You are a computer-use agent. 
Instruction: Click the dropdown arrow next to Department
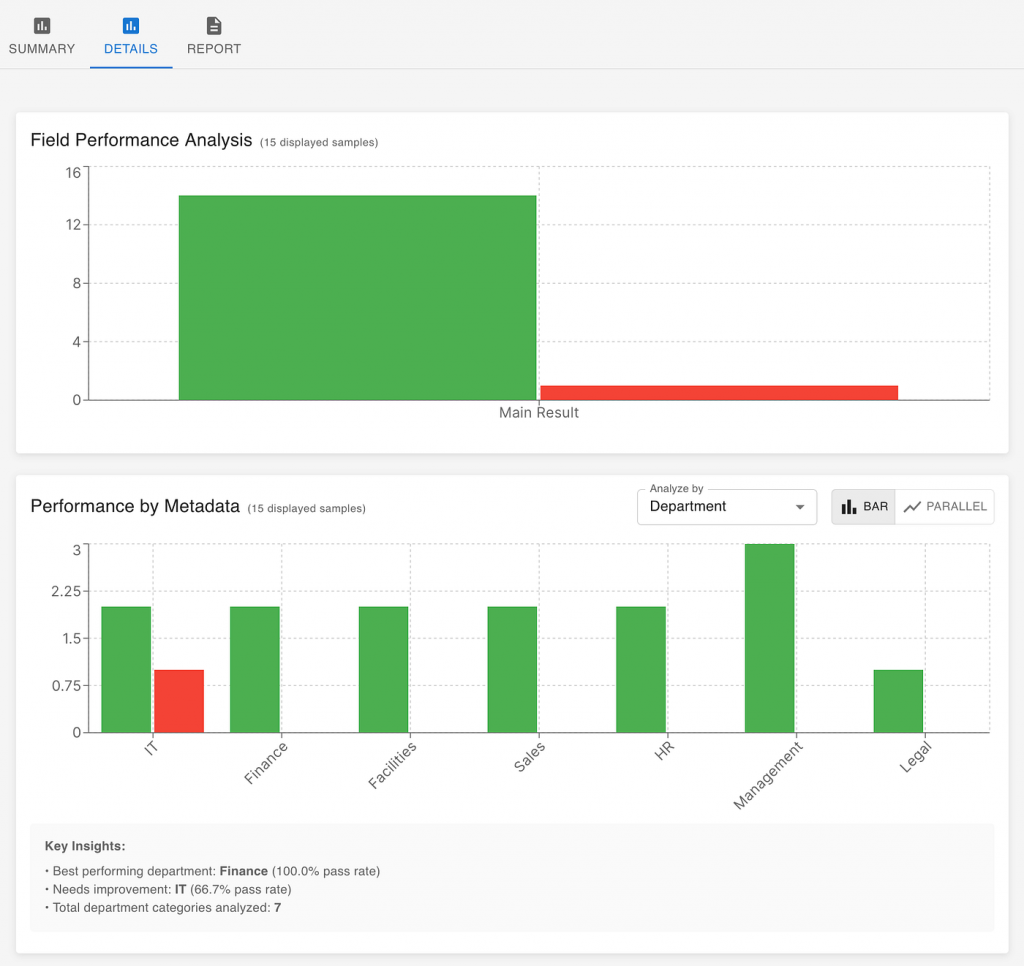(x=799, y=507)
